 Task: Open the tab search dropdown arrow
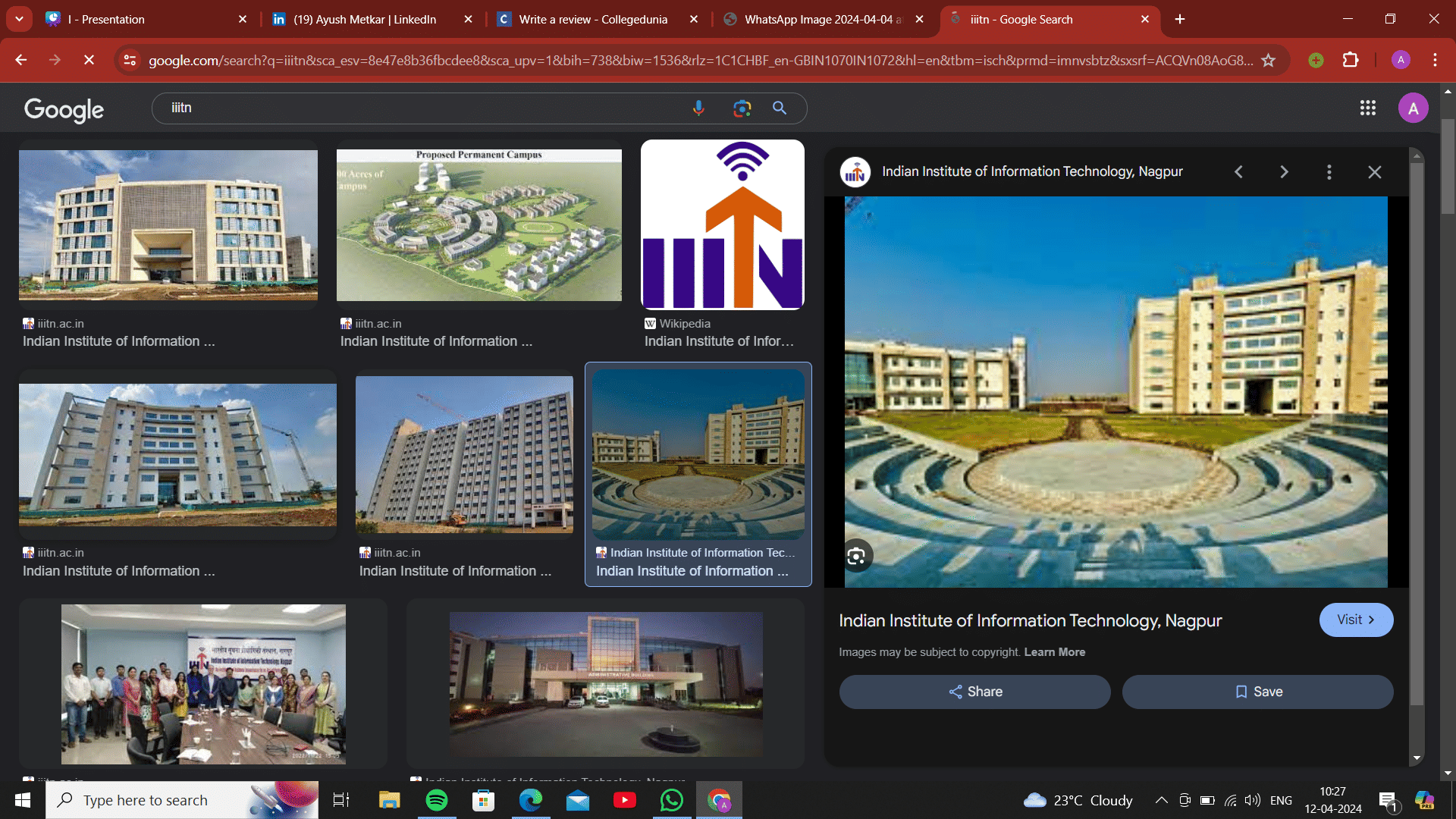pos(19,19)
